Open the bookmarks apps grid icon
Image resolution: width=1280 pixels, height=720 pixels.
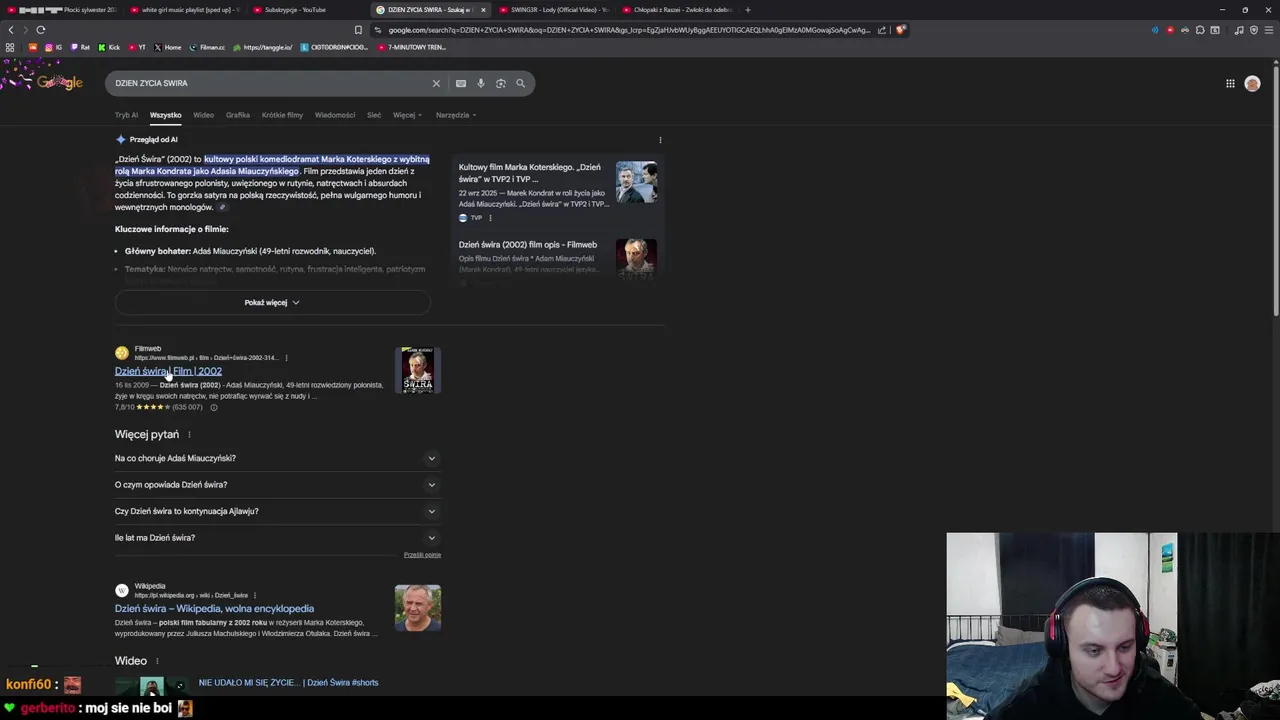tap(10, 47)
